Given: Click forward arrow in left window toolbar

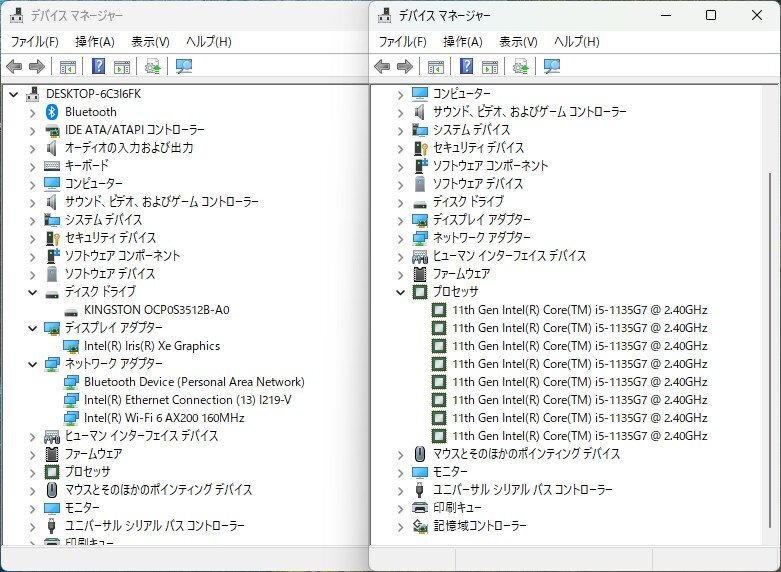Looking at the screenshot, I should [x=36, y=67].
